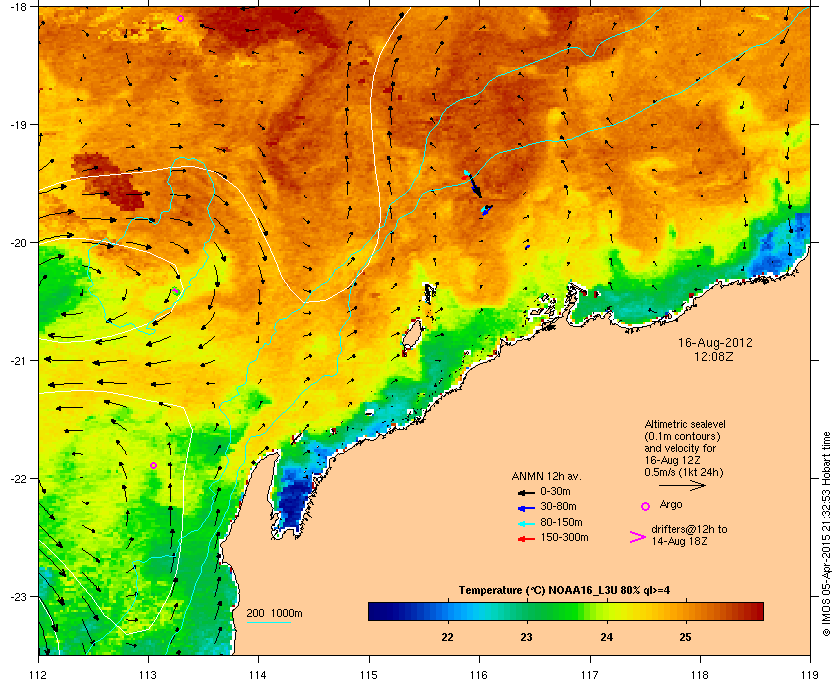Click the cyan 80-150m legend arrow
The width and height of the screenshot is (840, 680).
(526, 523)
